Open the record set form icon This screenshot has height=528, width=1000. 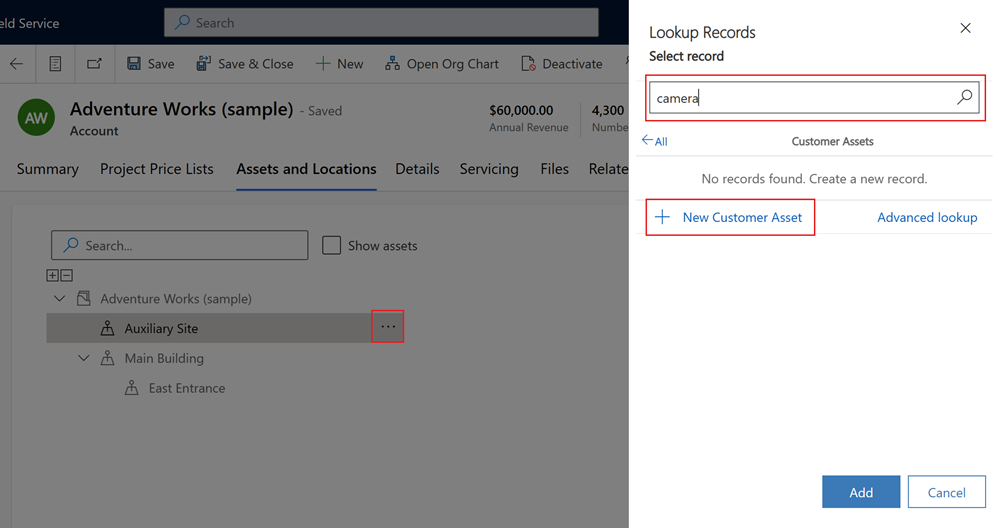[x=55, y=64]
